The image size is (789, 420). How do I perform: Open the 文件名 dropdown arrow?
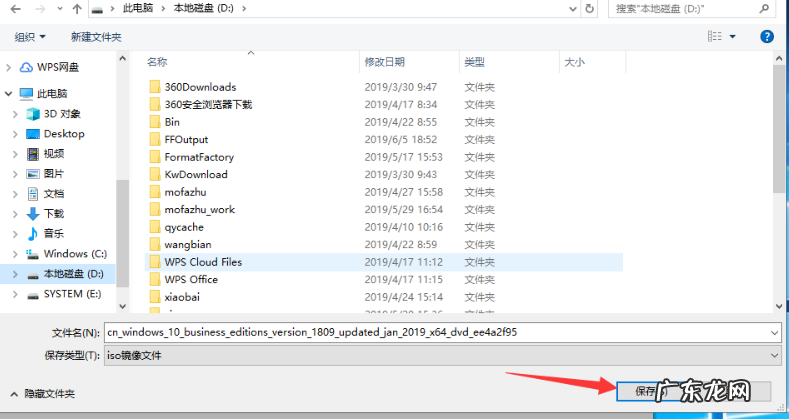click(775, 332)
